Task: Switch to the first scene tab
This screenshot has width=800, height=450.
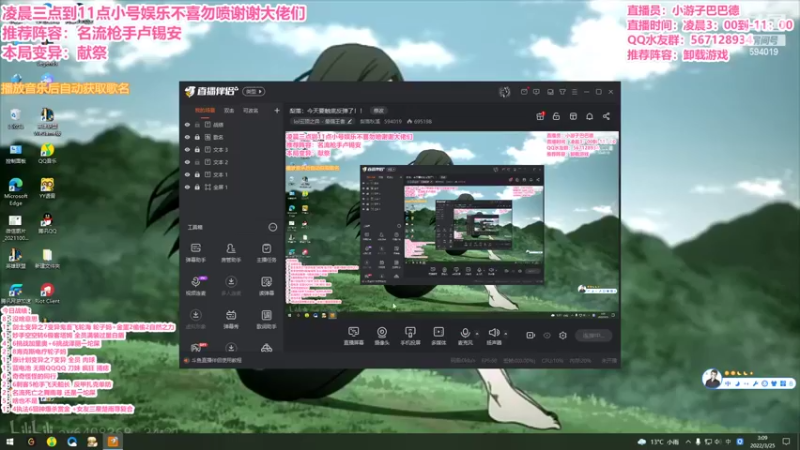Action: coord(205,110)
